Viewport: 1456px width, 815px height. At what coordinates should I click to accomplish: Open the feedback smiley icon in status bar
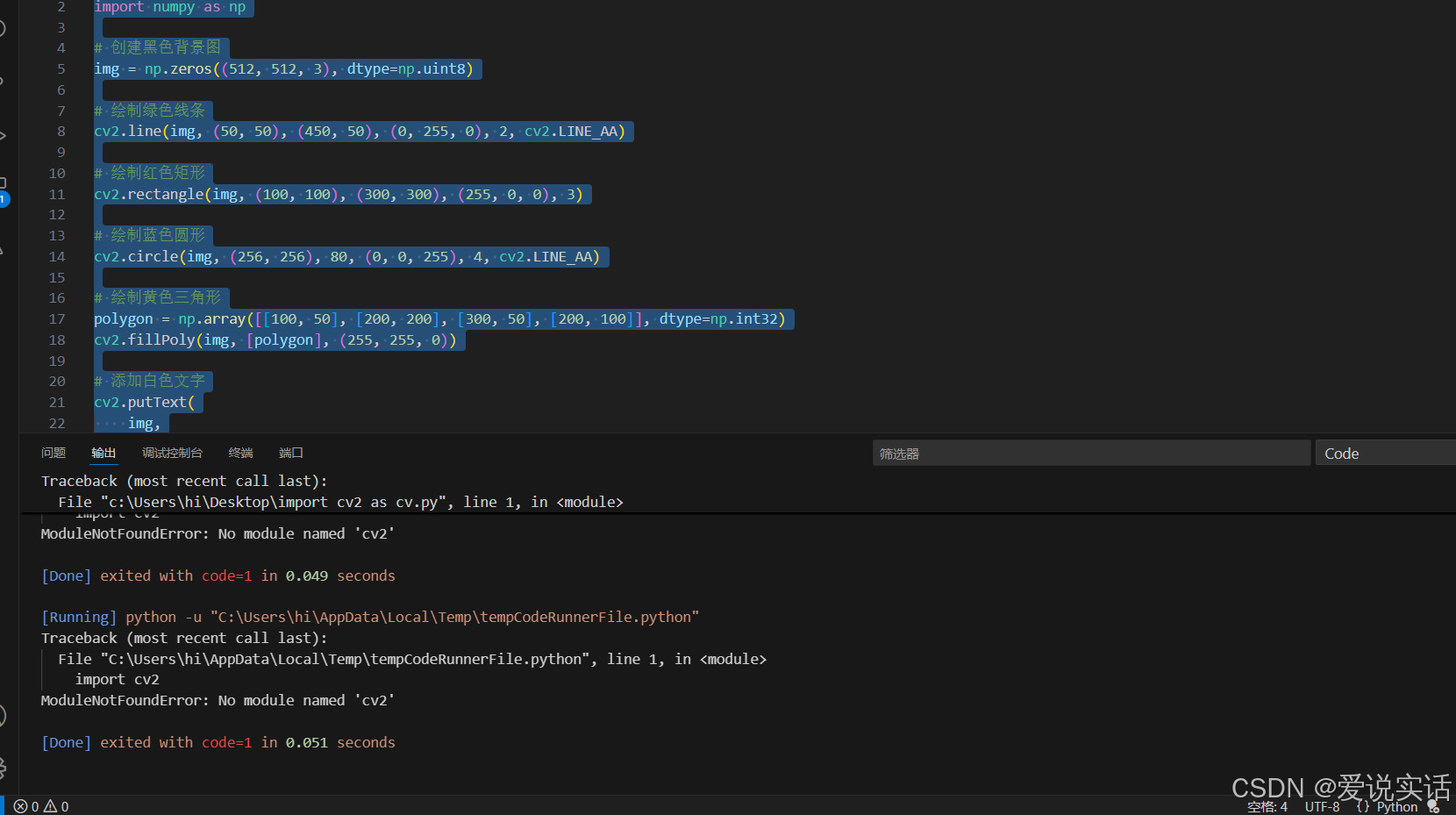point(1436,805)
